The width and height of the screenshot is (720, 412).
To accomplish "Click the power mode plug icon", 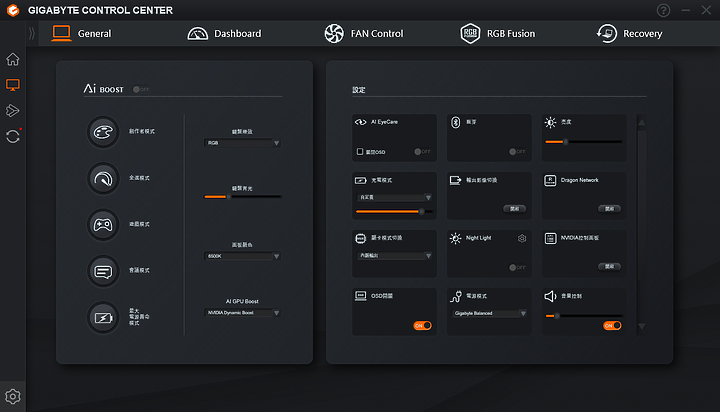I will click(x=456, y=297).
